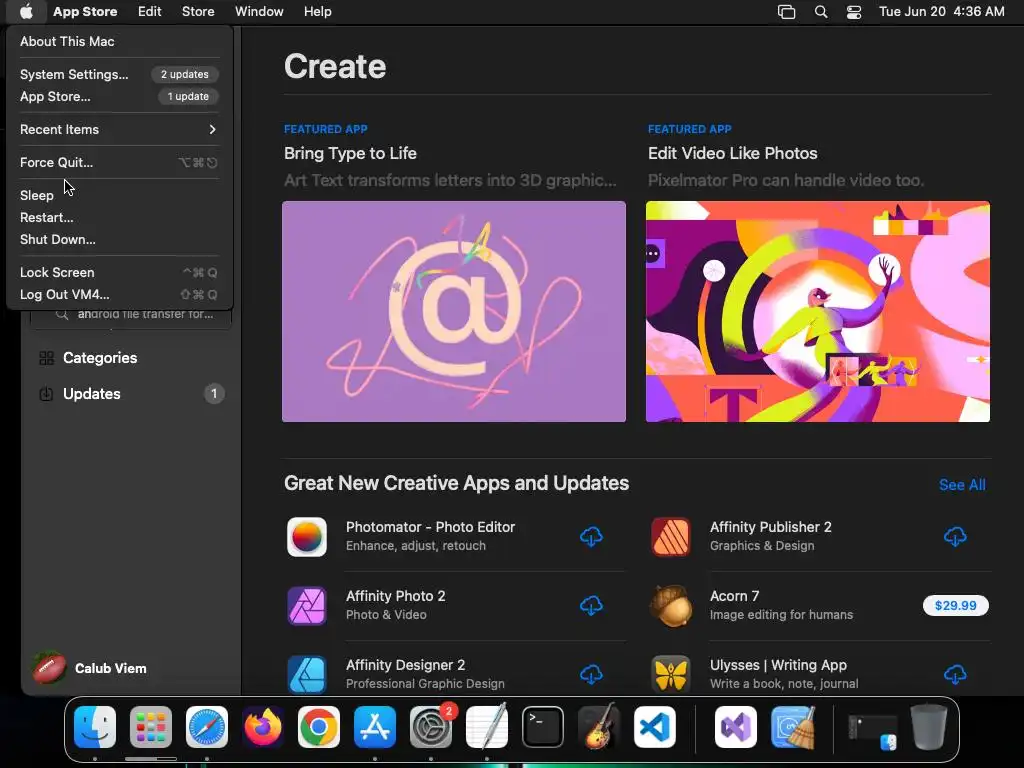Open the Ulysses | Writing App title
The width and height of the screenshot is (1024, 768).
click(778, 665)
